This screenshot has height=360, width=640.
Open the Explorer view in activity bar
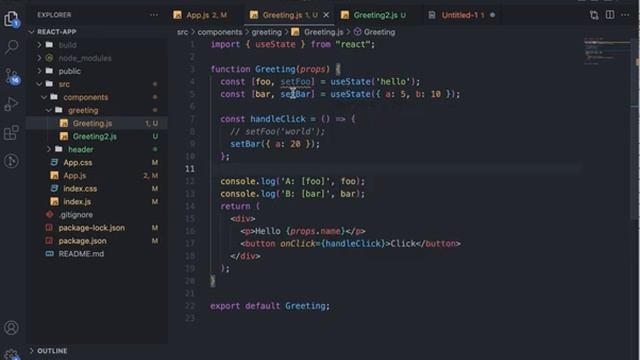(x=11, y=19)
